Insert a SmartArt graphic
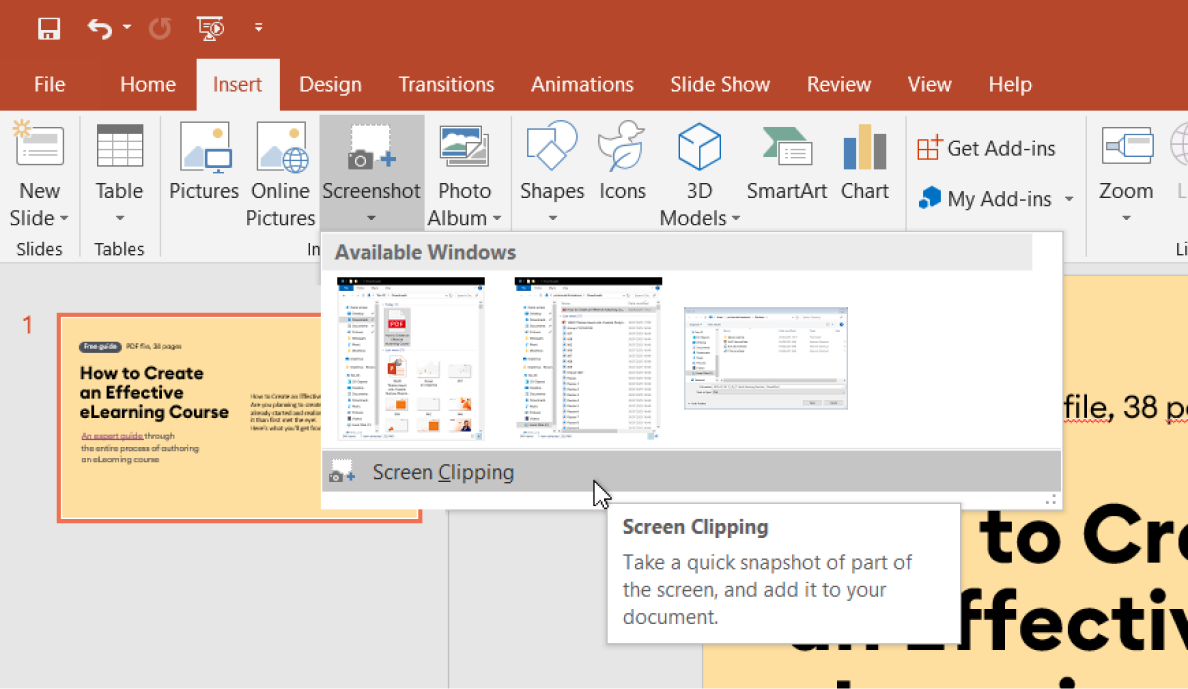This screenshot has height=689, width=1188. click(786, 162)
